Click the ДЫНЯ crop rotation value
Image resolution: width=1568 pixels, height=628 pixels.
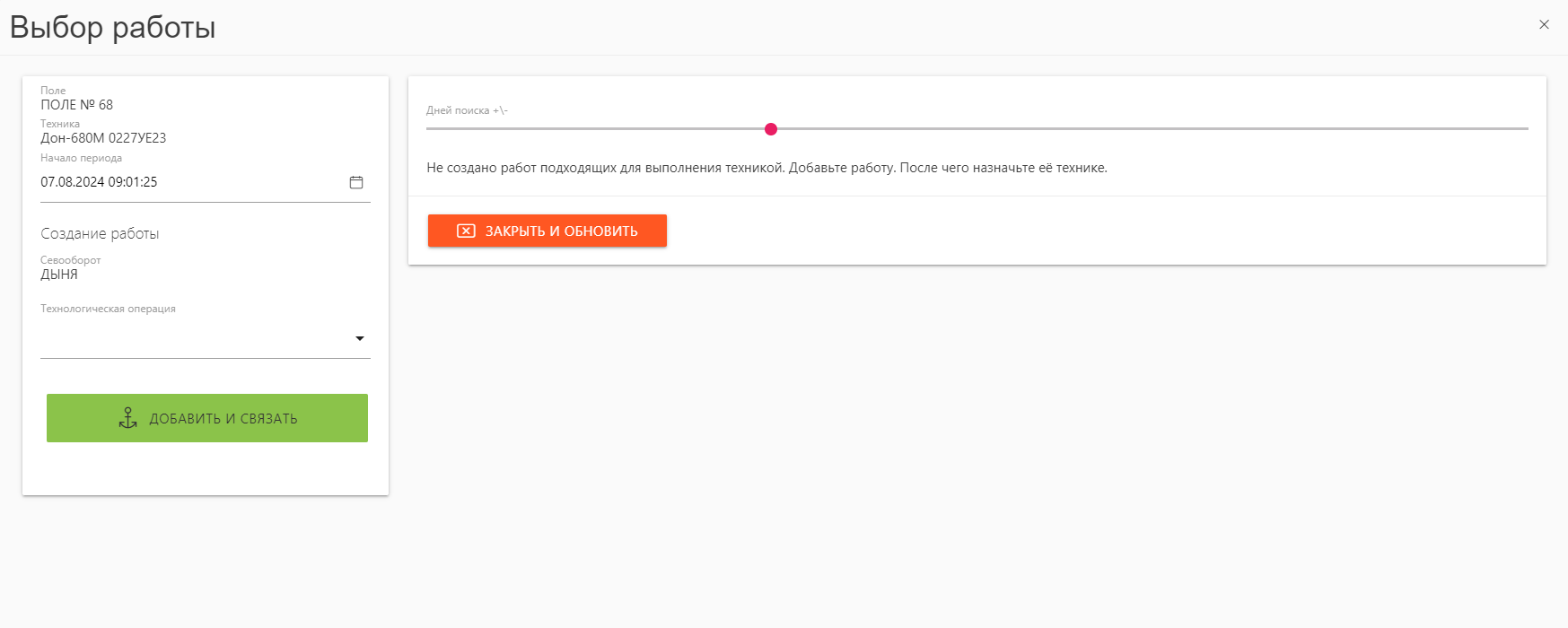tap(59, 275)
